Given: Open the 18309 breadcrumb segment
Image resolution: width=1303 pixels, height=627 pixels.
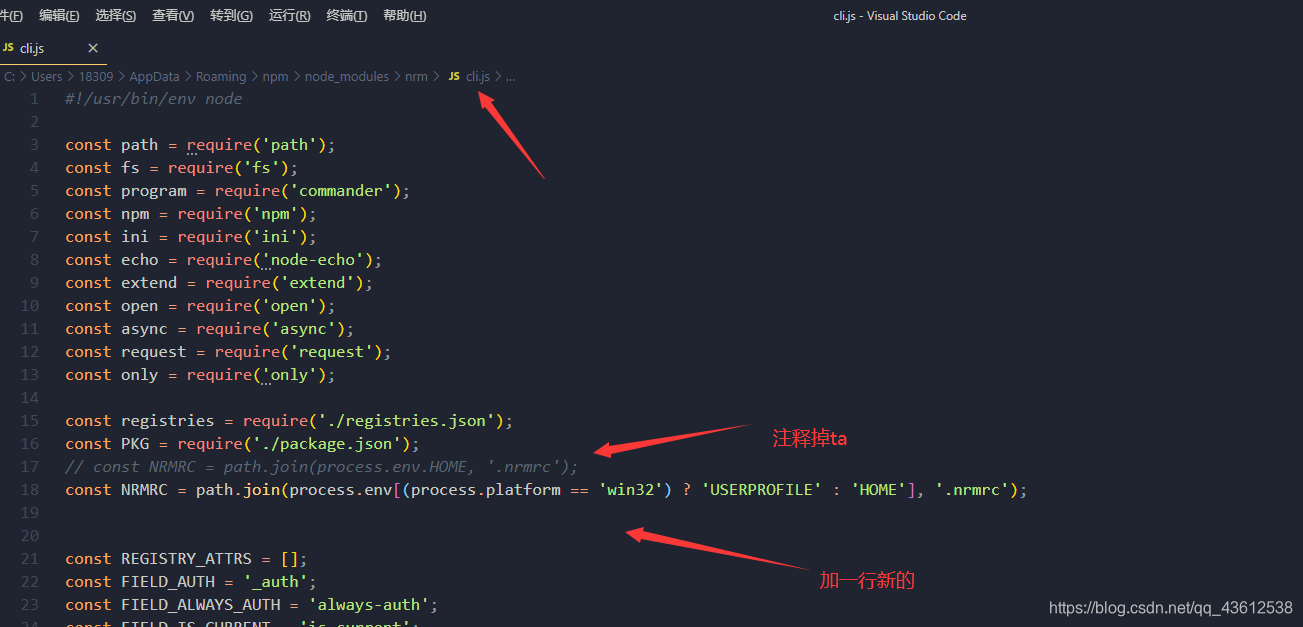Looking at the screenshot, I should coord(96,76).
